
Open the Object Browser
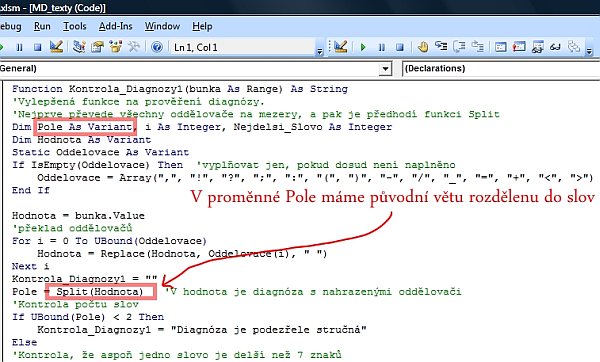(116, 47)
